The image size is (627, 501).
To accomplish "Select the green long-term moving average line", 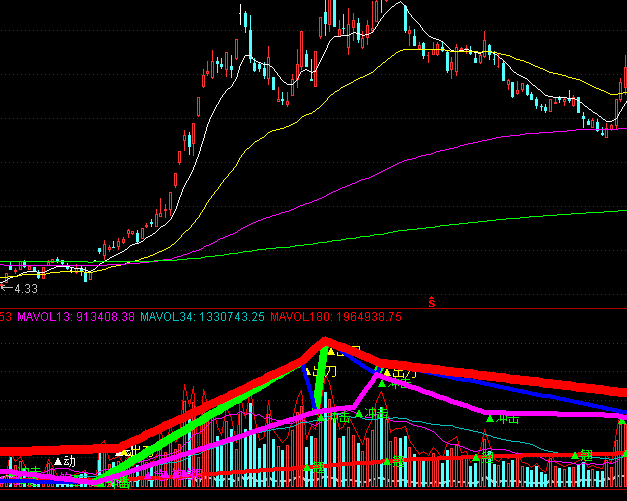I will [x=400, y=229].
